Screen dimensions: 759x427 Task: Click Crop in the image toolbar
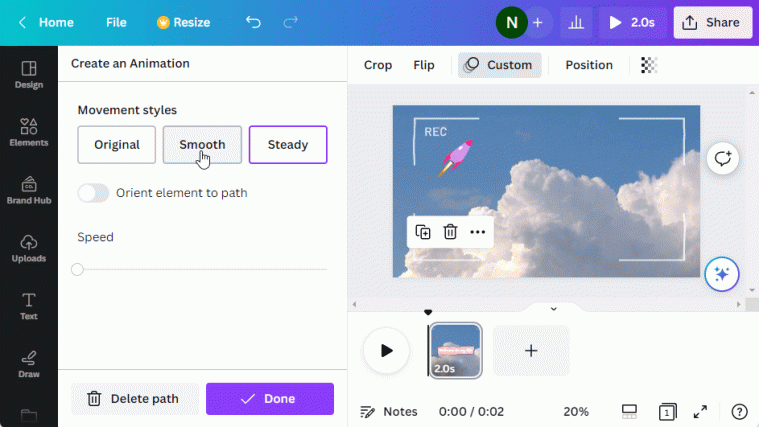pyautogui.click(x=378, y=65)
